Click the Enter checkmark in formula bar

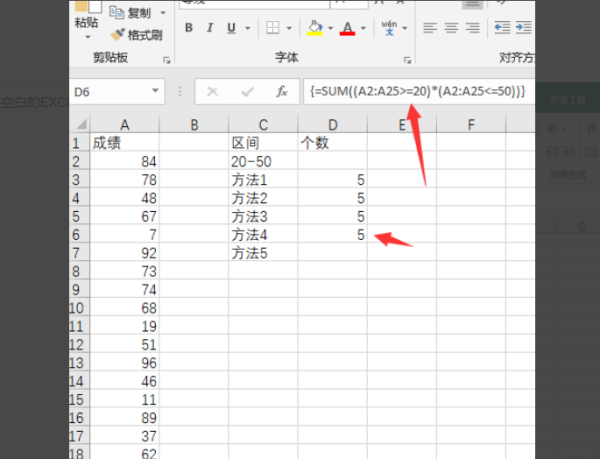(247, 90)
